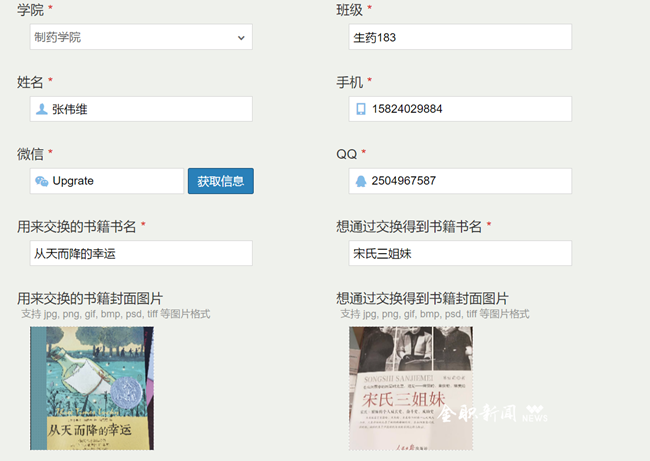Image resolution: width=650 pixels, height=461 pixels.
Task: Click the field containing 从天而降的幸运
Action: click(x=141, y=253)
